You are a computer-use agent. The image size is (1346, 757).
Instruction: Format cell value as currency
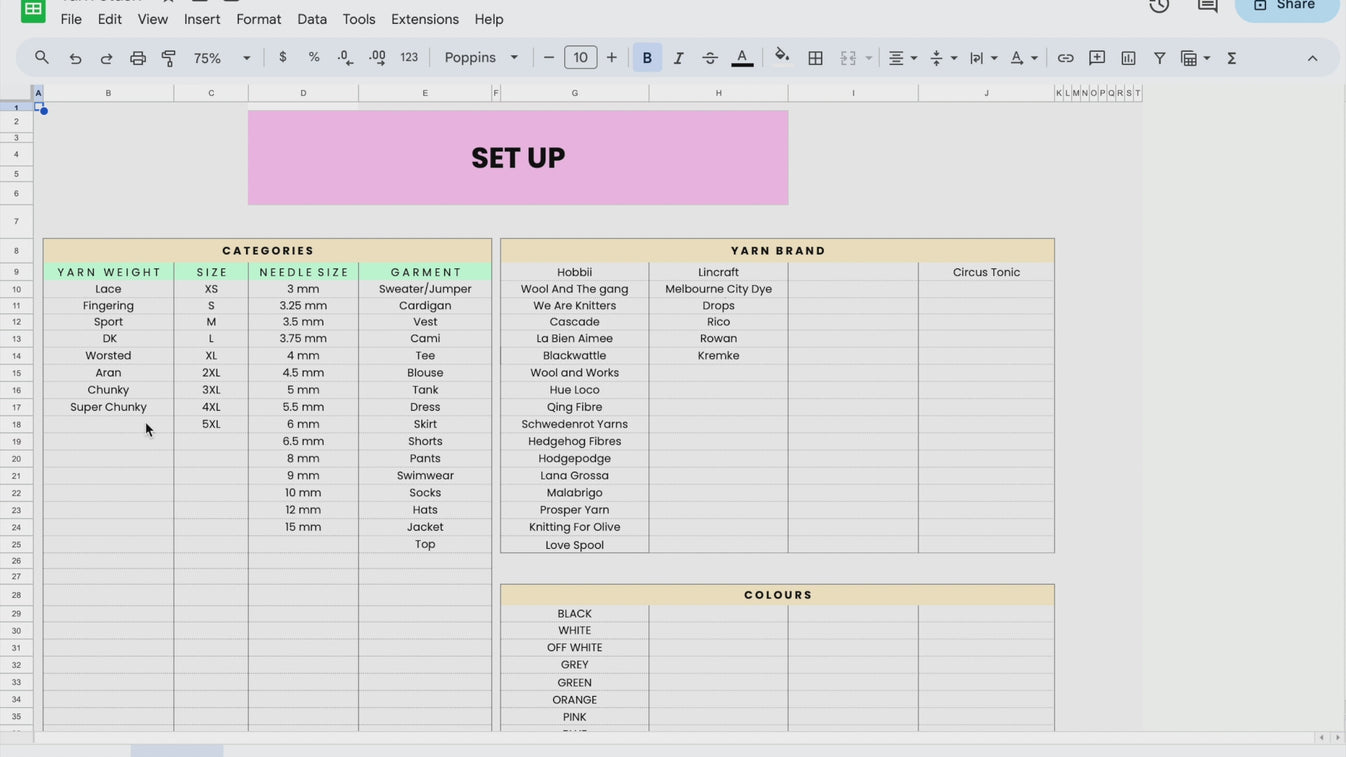pos(283,57)
